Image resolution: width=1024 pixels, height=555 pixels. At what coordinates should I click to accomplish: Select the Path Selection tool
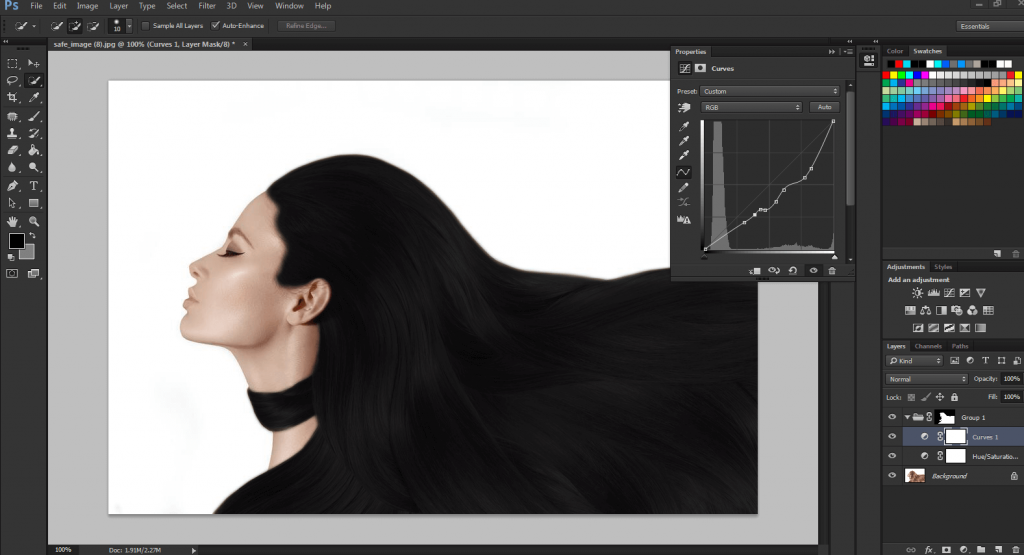(x=12, y=203)
